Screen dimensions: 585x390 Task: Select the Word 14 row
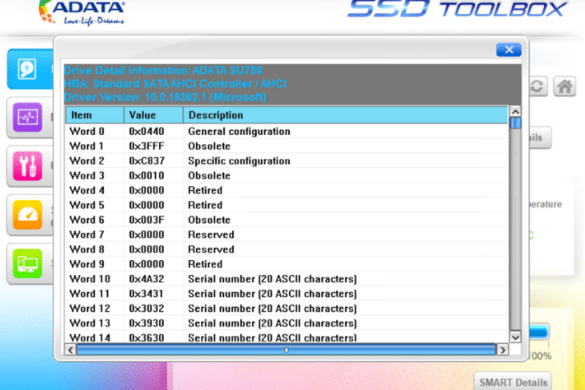coord(287,337)
